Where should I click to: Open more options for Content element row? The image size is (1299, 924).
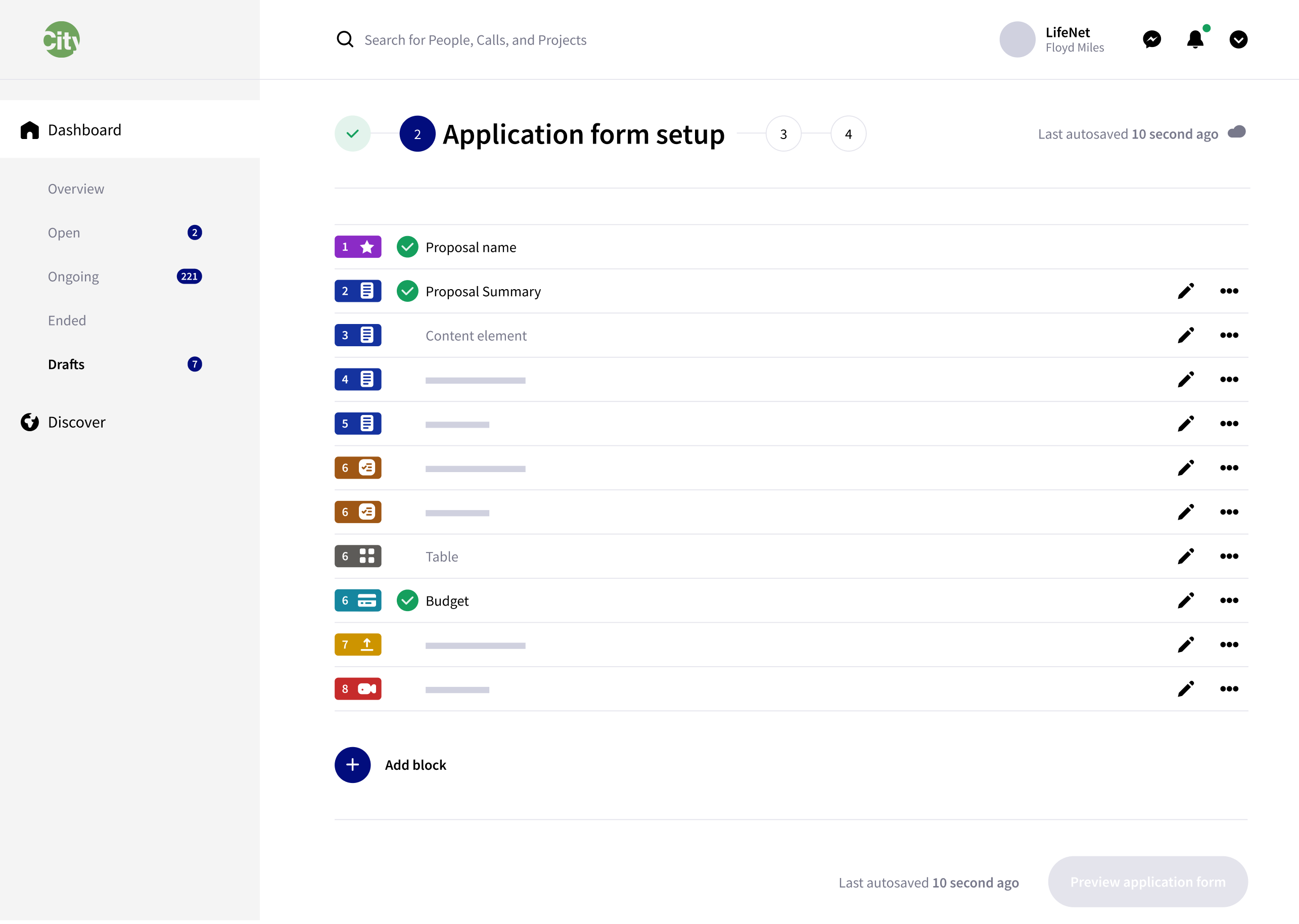(x=1229, y=336)
